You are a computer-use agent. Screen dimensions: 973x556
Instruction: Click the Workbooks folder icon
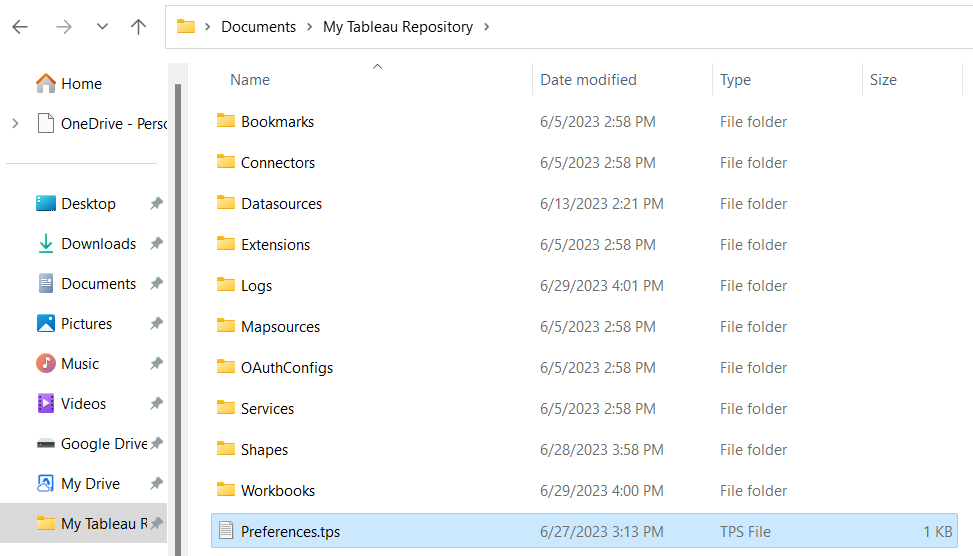coord(226,489)
